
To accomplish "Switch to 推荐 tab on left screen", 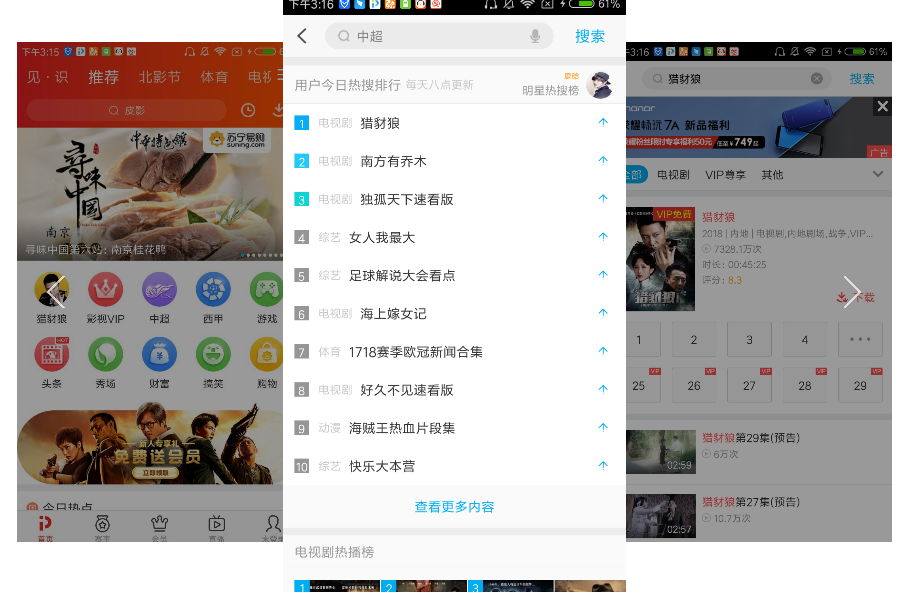I will tap(103, 77).
